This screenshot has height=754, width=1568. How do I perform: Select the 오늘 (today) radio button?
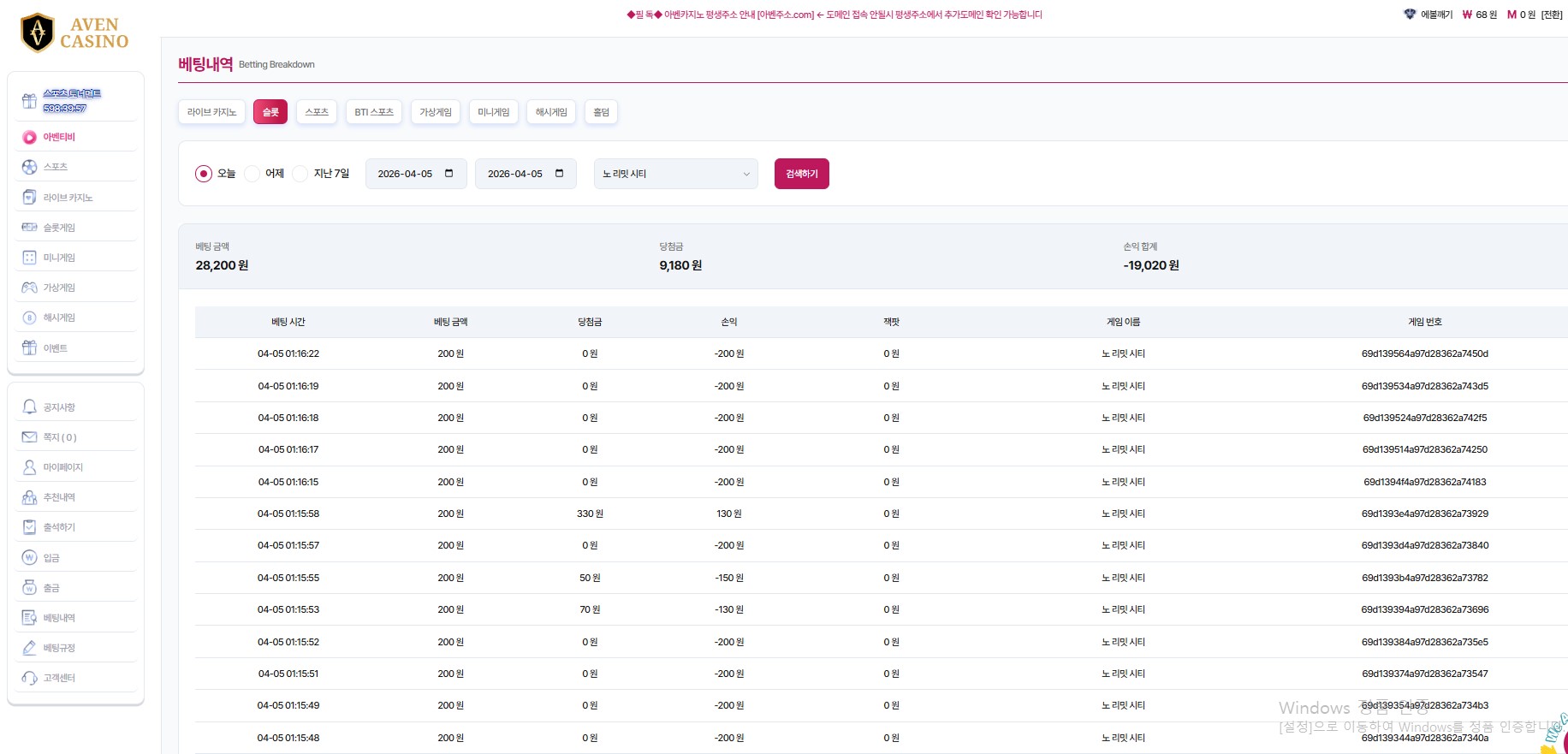[204, 174]
